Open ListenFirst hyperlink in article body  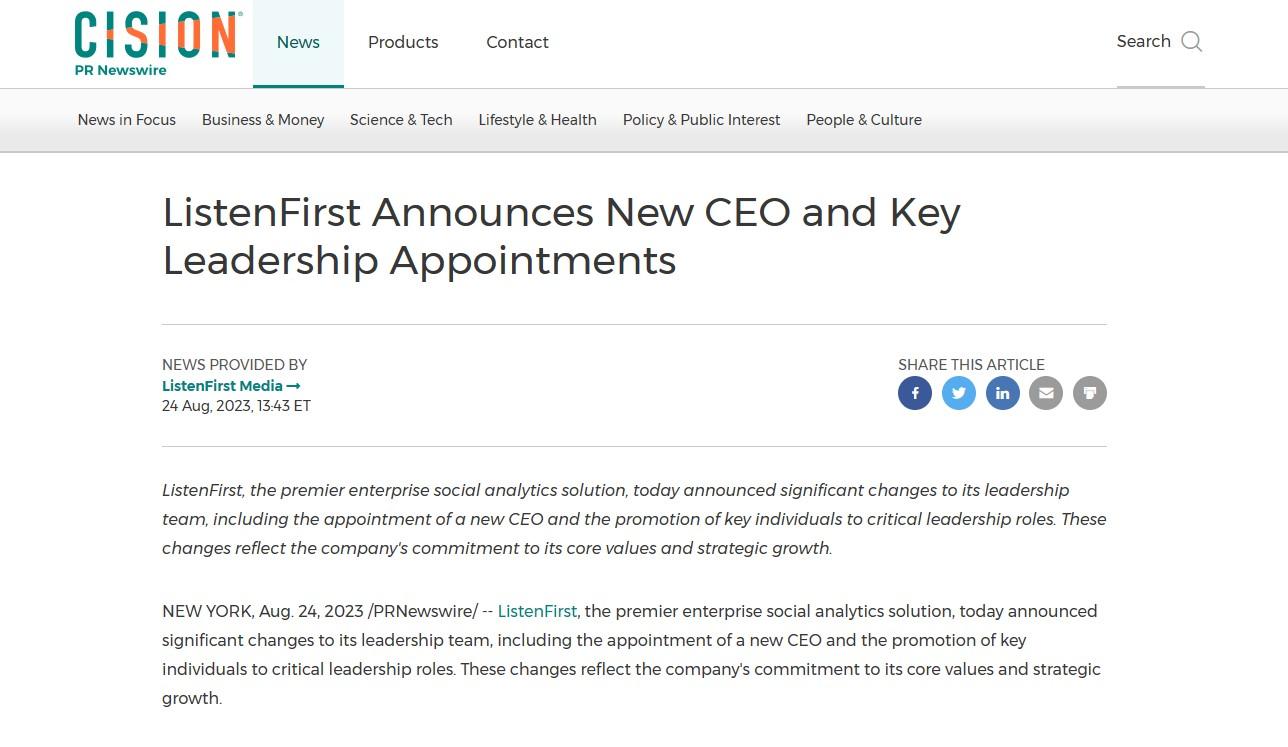(537, 611)
